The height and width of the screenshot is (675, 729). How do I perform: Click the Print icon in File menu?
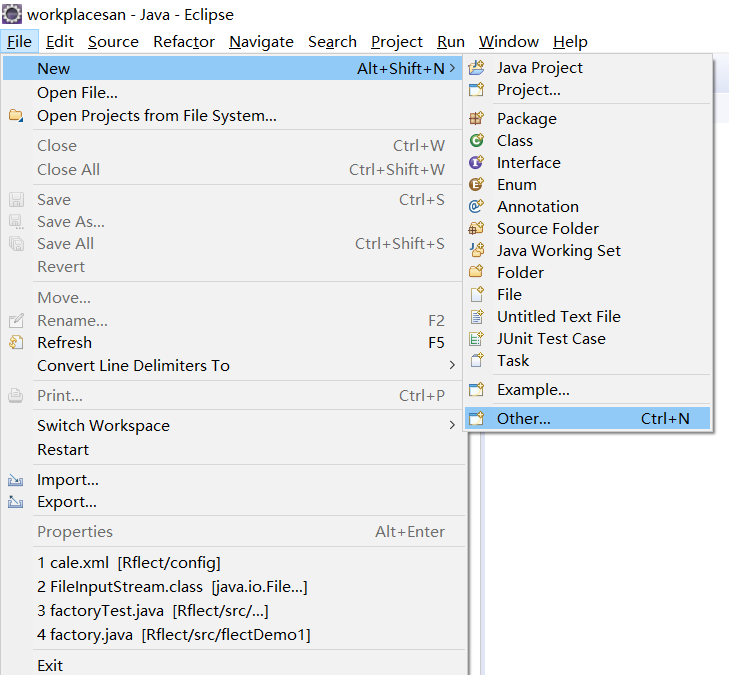(x=16, y=396)
